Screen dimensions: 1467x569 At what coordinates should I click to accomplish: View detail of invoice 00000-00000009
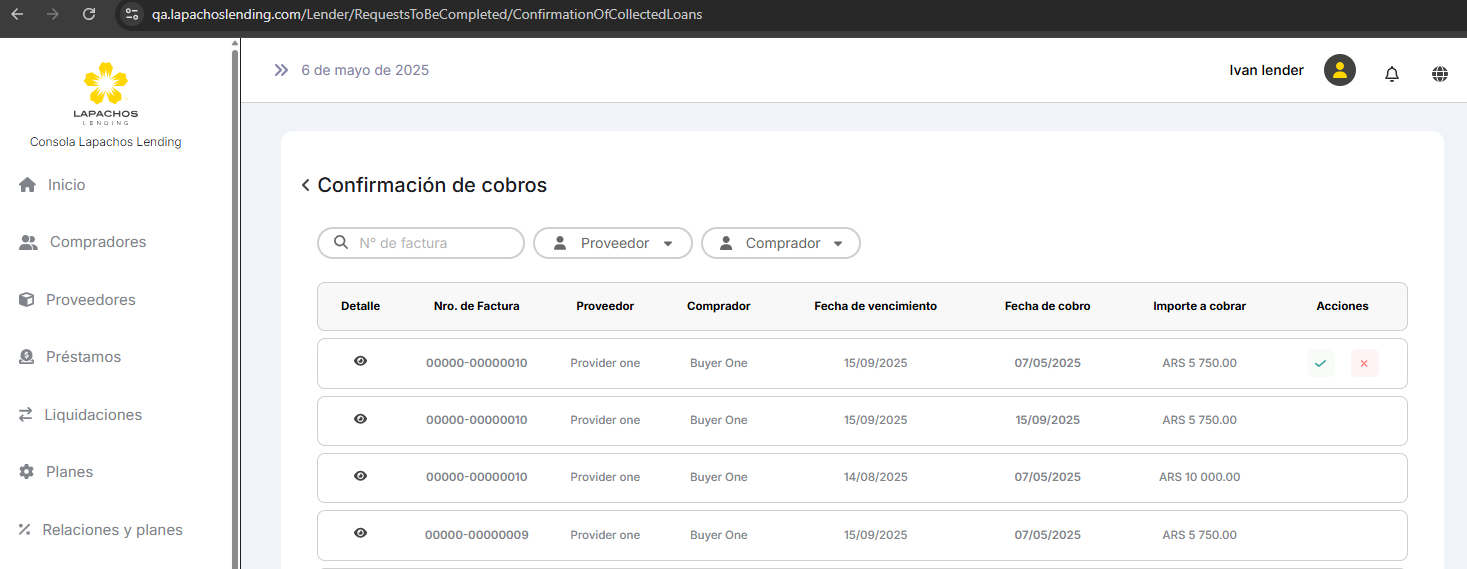coord(360,533)
